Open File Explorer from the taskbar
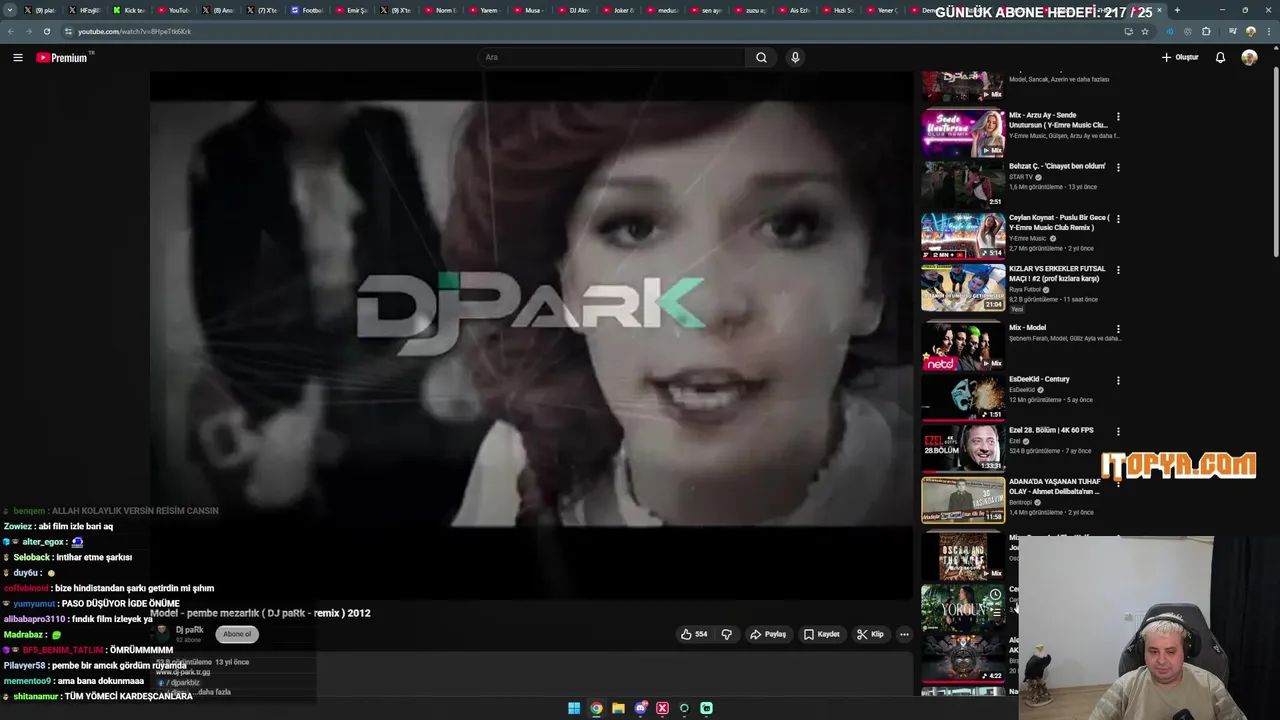Viewport: 1280px width, 720px height. coord(618,708)
